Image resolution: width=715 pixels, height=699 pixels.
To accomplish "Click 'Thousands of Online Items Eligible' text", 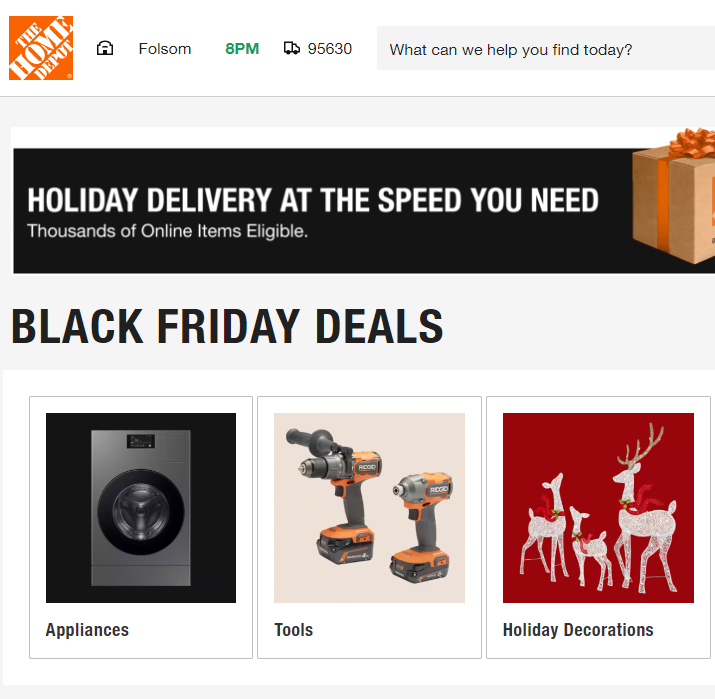I will click(167, 231).
